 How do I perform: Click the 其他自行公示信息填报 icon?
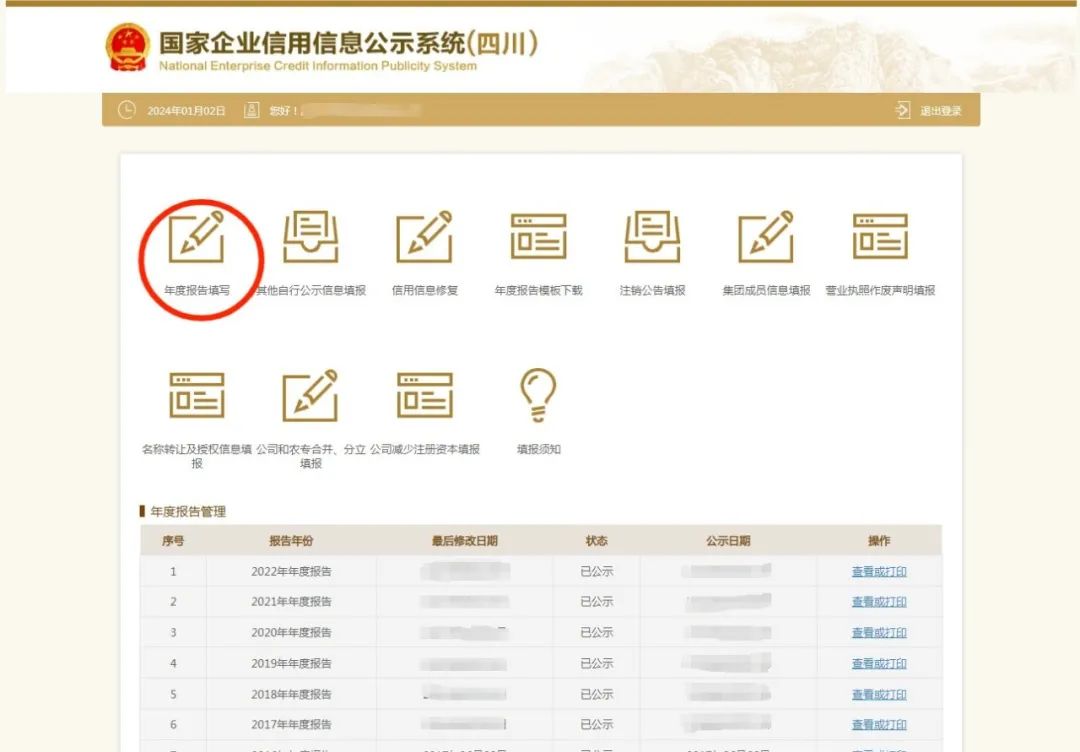pos(310,239)
